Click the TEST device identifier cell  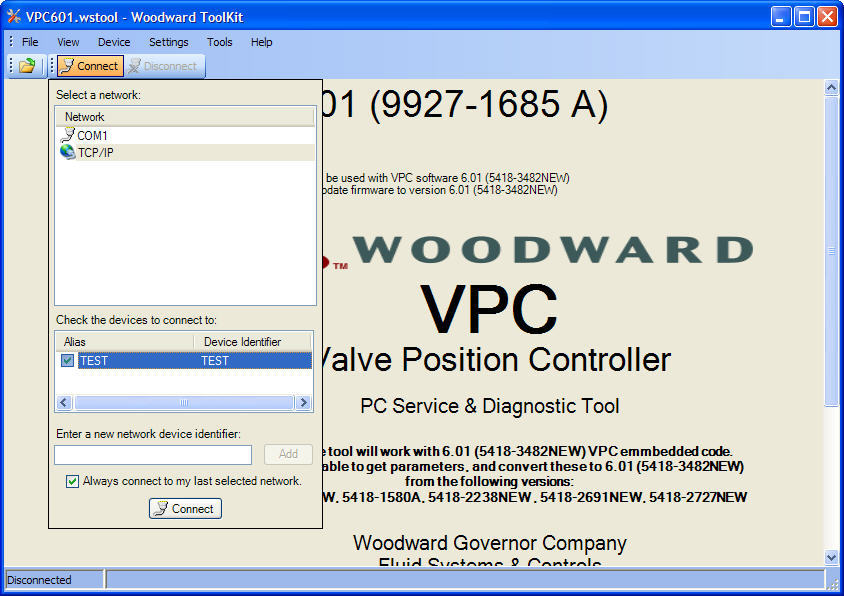(215, 361)
